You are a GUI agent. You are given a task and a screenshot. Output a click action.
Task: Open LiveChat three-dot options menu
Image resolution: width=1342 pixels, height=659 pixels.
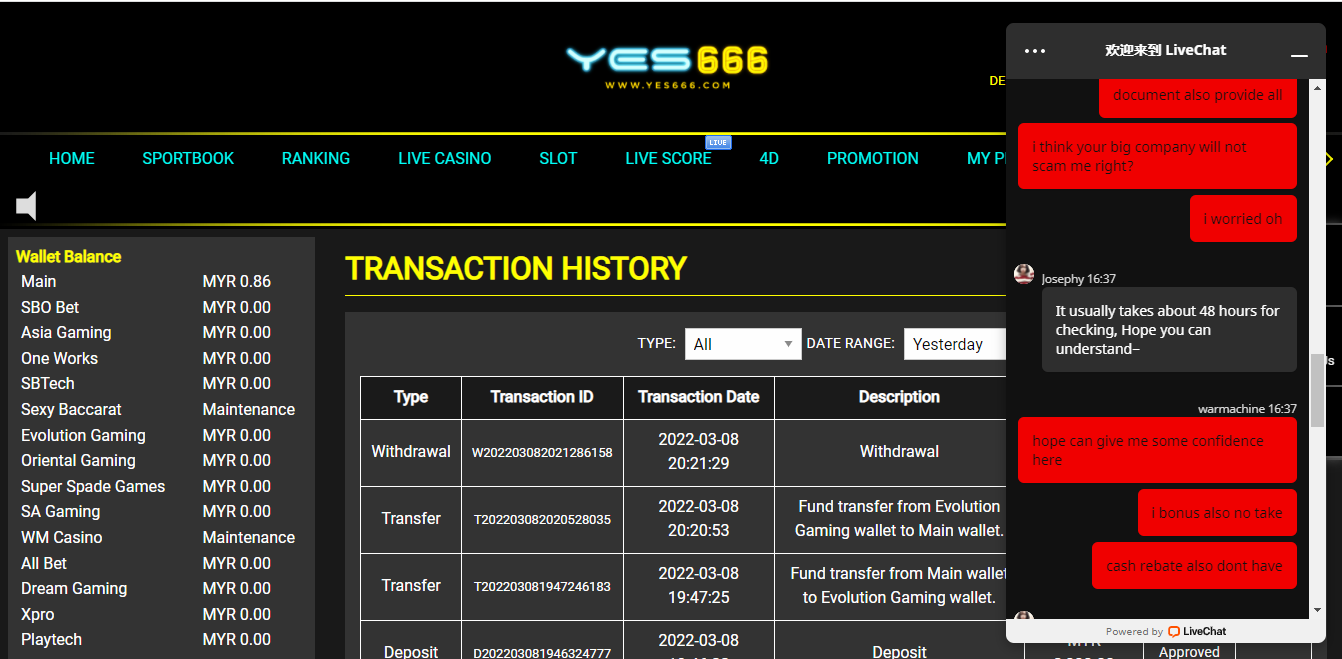[x=1035, y=51]
